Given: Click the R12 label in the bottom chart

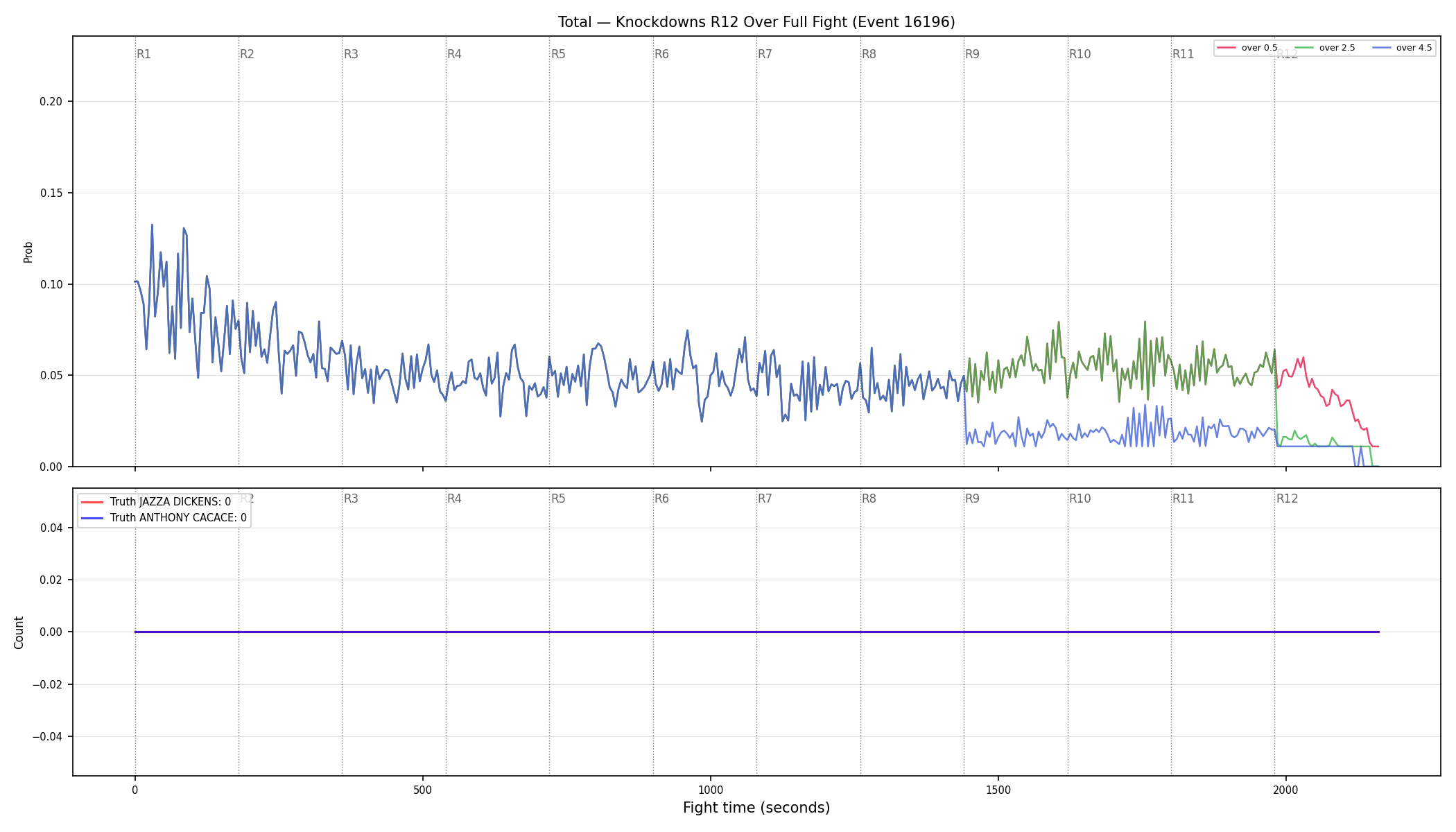Looking at the screenshot, I should tap(1287, 499).
